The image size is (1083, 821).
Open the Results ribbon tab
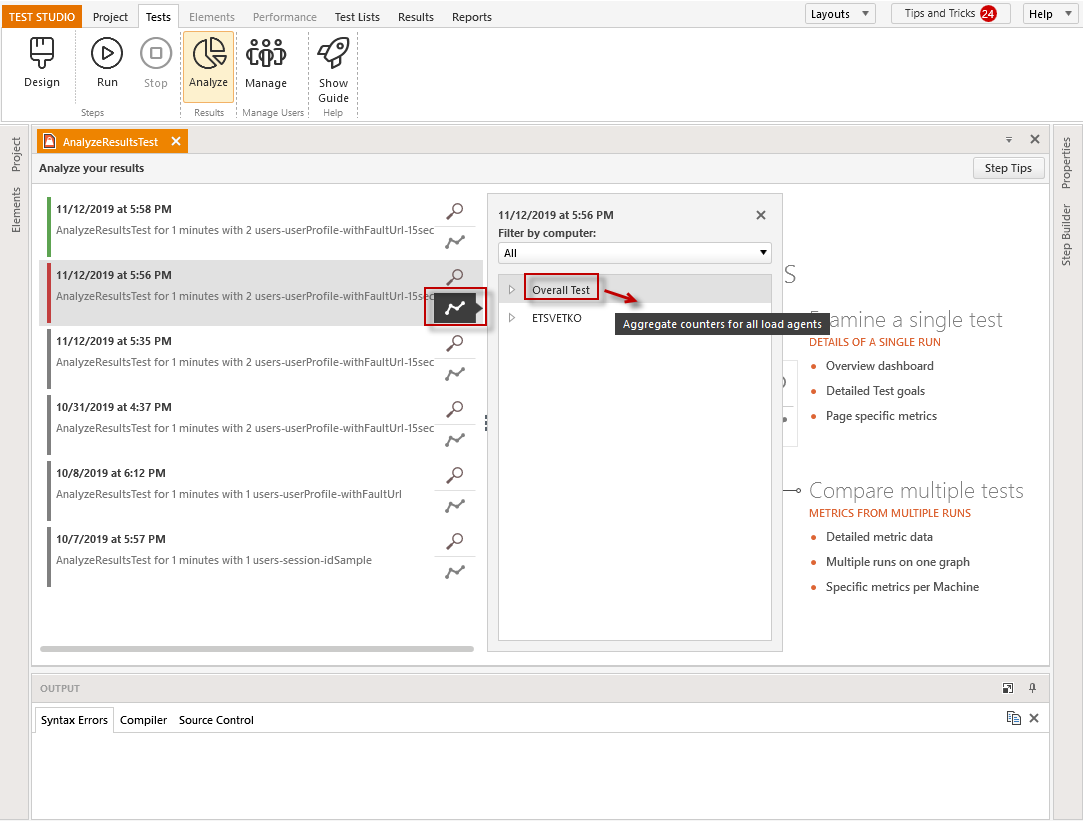(x=416, y=17)
